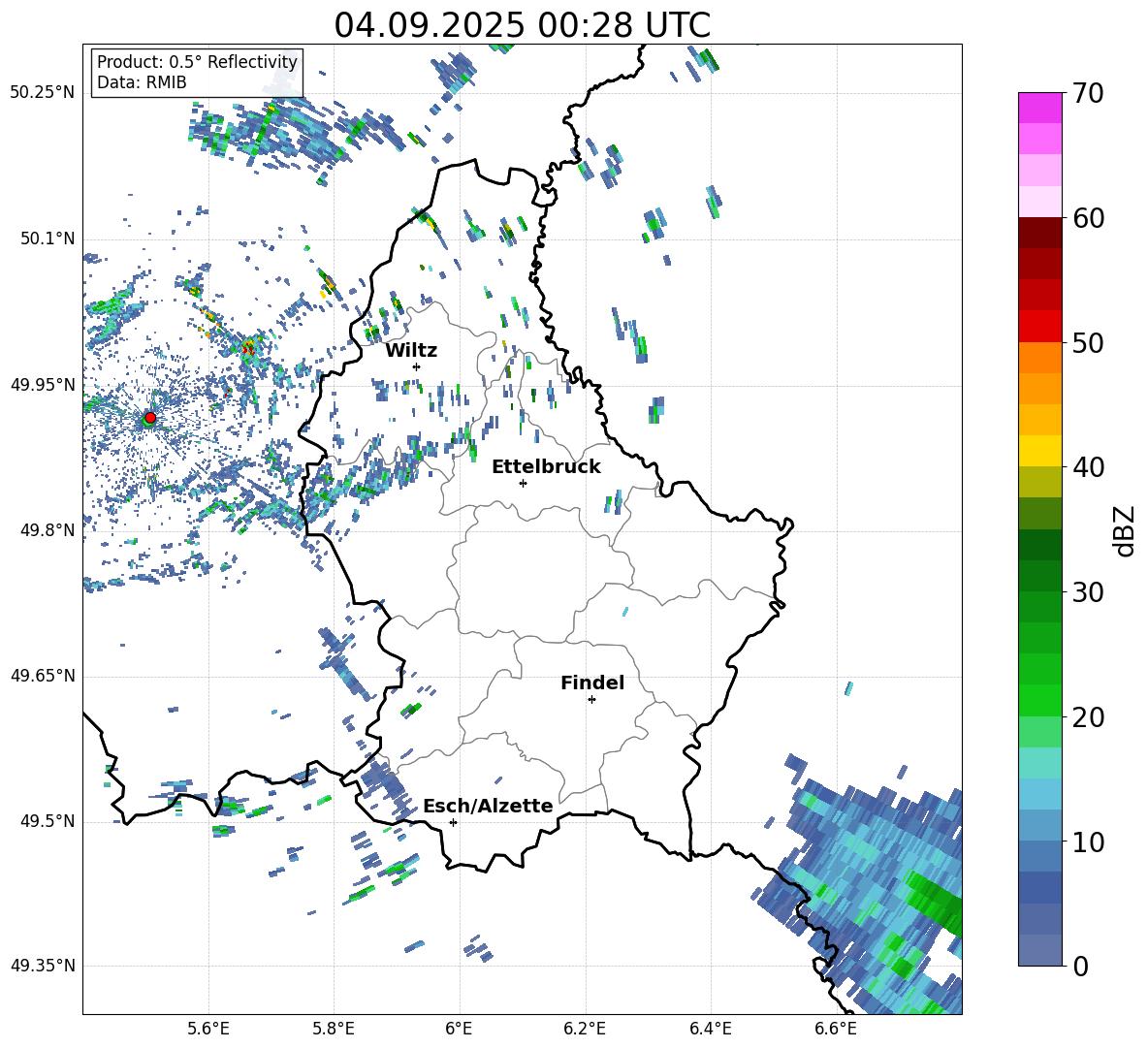Image resolution: width=1148 pixels, height=1048 pixels.
Task: Click the 49.5°N latitude label
Action: (47, 821)
